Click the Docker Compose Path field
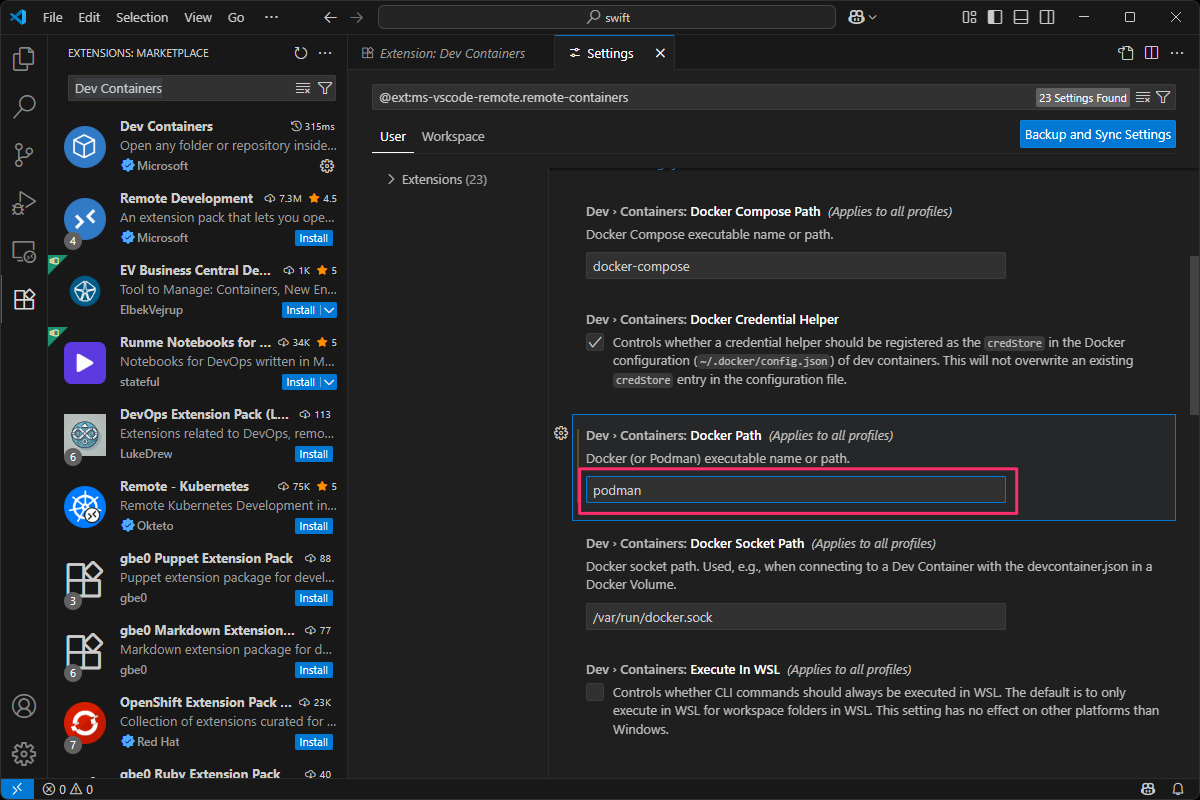 click(796, 266)
